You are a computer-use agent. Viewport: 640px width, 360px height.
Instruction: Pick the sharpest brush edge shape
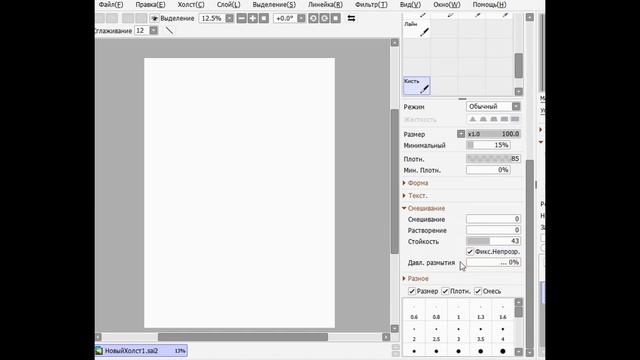point(472,119)
